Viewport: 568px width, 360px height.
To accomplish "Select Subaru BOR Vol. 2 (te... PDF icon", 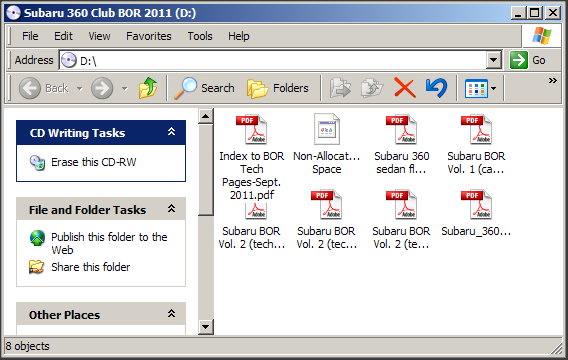I will (401, 205).
